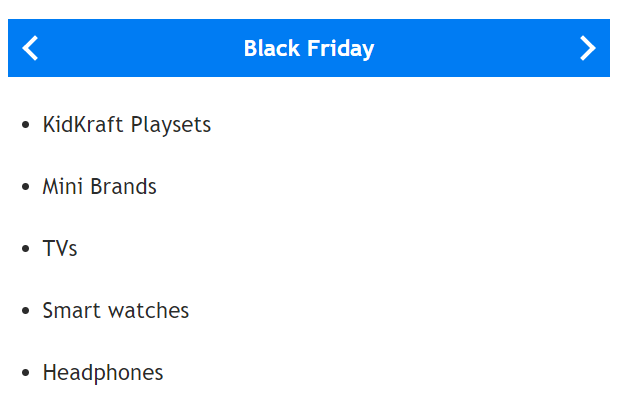Screen dimensions: 621x413
Task: Click the word Mini in the list
Action: coord(62,187)
